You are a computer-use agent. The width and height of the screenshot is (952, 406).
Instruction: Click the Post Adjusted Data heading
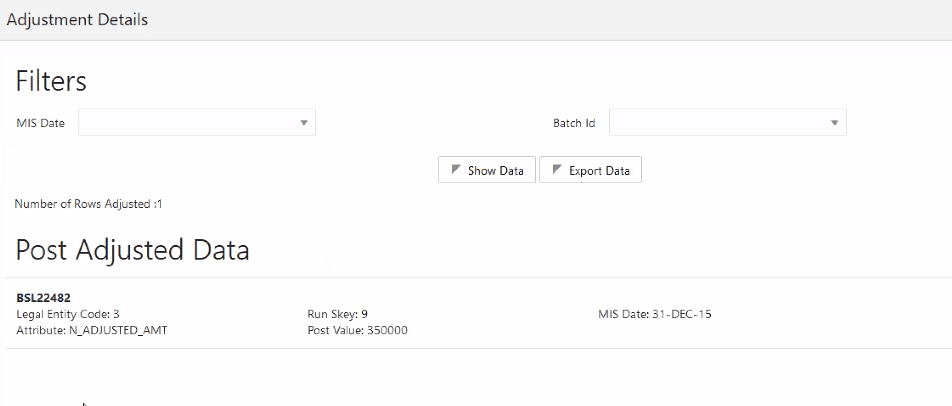tap(132, 249)
